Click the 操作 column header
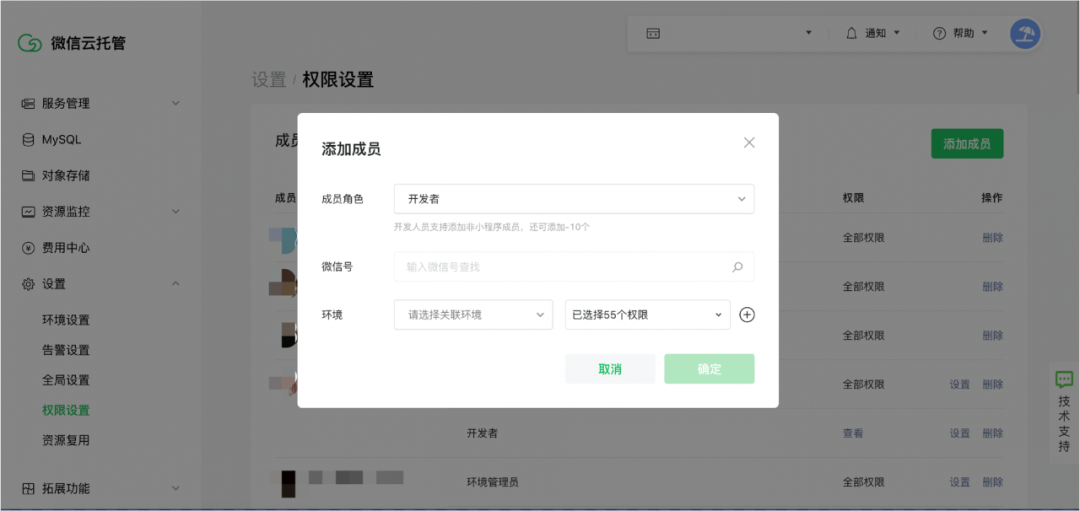 (x=993, y=198)
